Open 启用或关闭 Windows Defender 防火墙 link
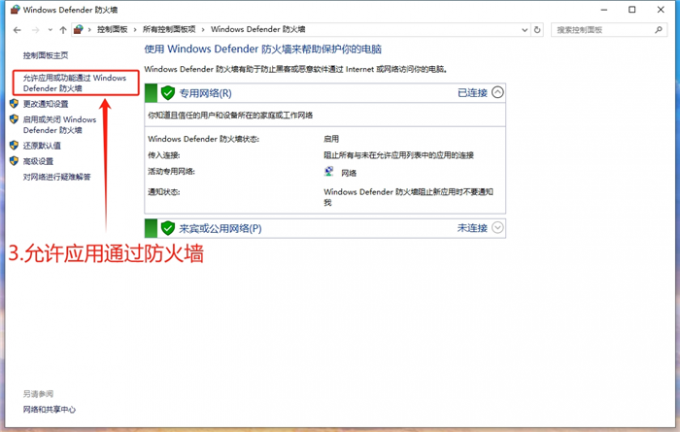This screenshot has width=680, height=432. (x=59, y=124)
